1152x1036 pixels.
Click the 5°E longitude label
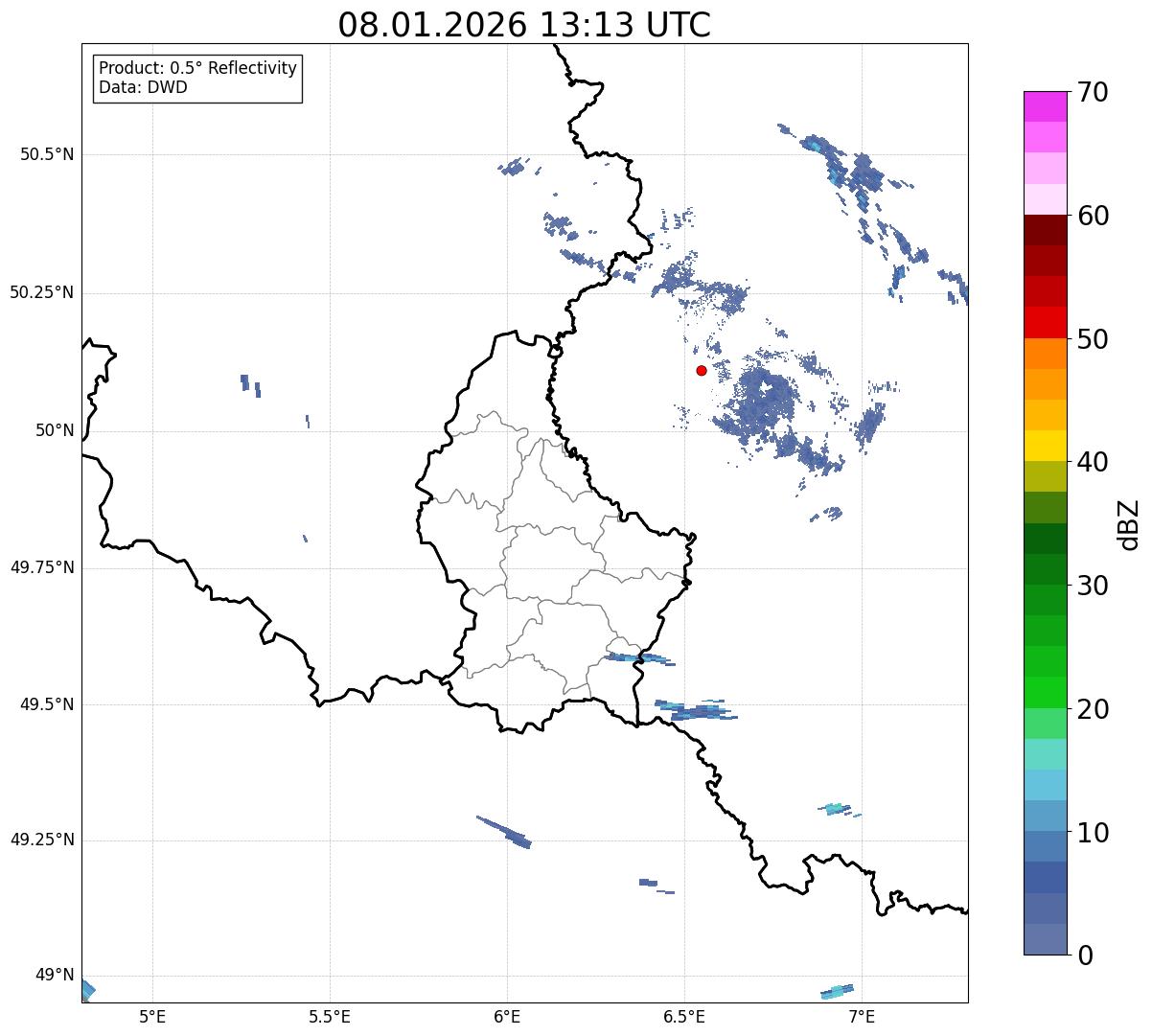coord(152,1016)
